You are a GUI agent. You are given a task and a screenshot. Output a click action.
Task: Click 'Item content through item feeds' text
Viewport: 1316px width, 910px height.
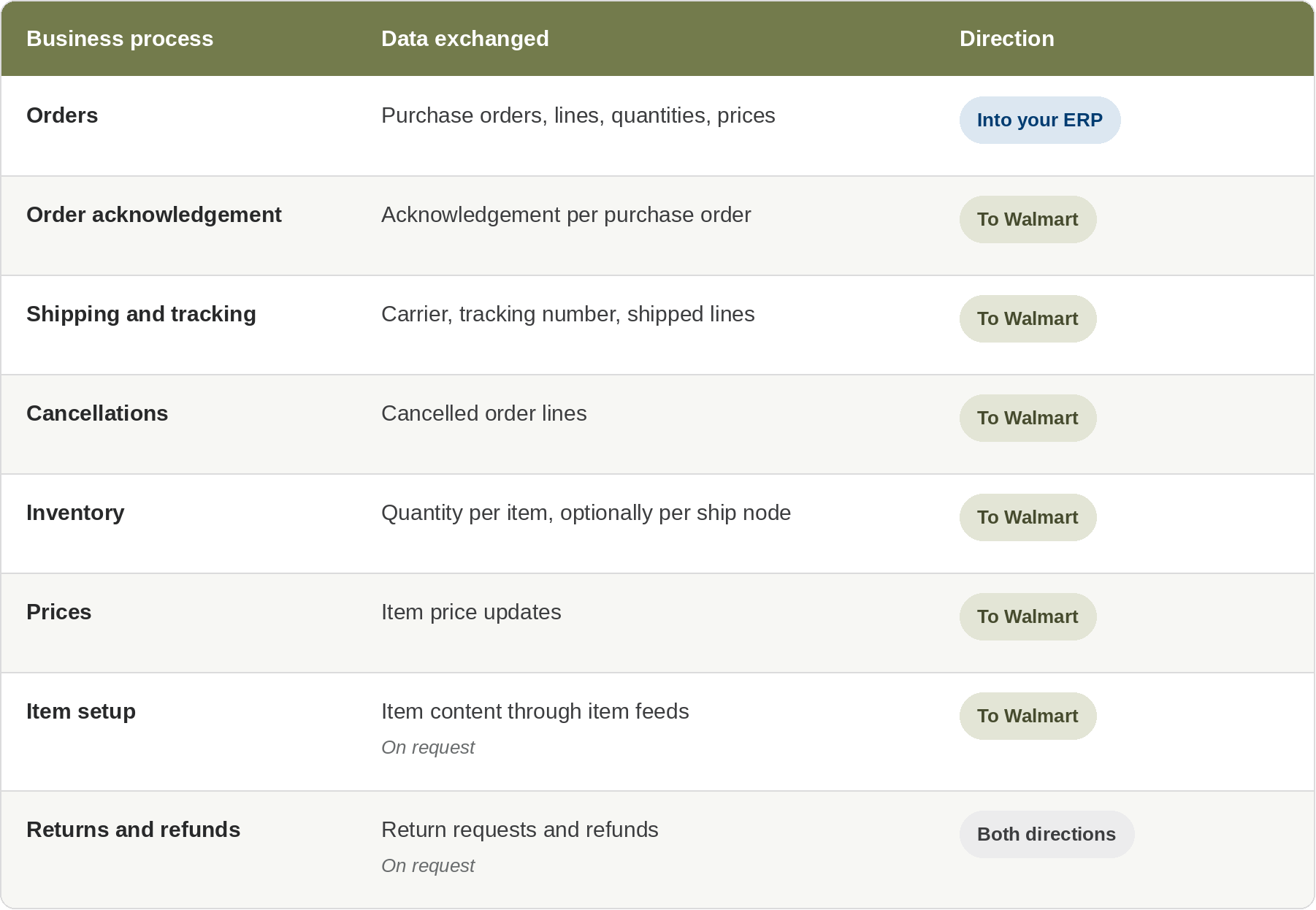535,711
